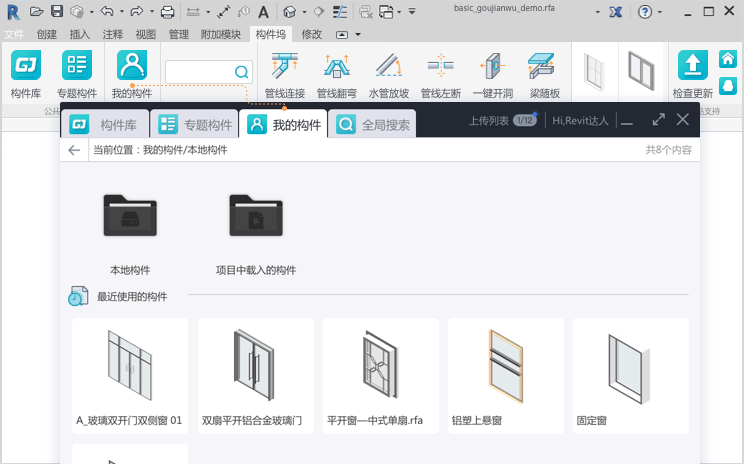Select the Text tool (letter A)
This screenshot has width=744, height=464.
[x=263, y=12]
